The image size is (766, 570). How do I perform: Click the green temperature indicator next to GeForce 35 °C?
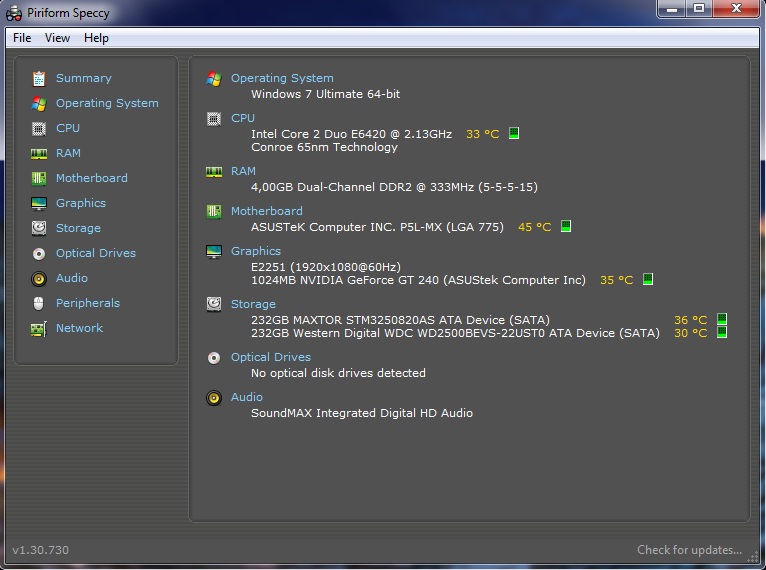pos(648,279)
